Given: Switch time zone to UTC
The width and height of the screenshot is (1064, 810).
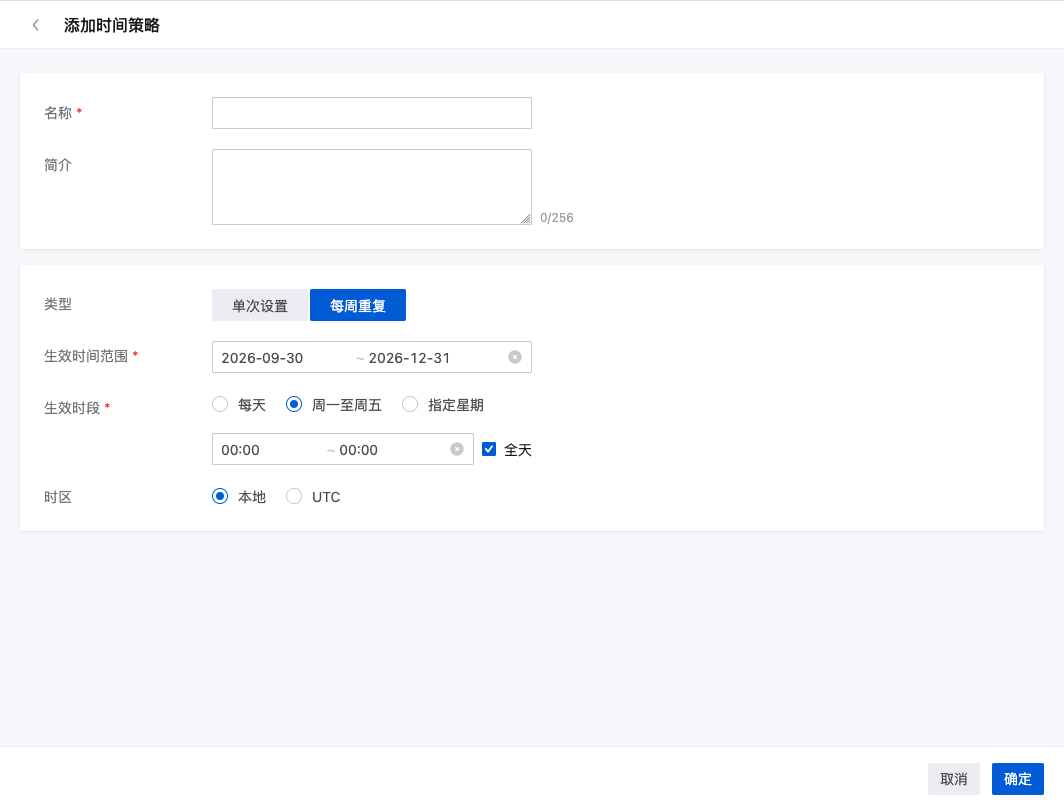Looking at the screenshot, I should [294, 497].
